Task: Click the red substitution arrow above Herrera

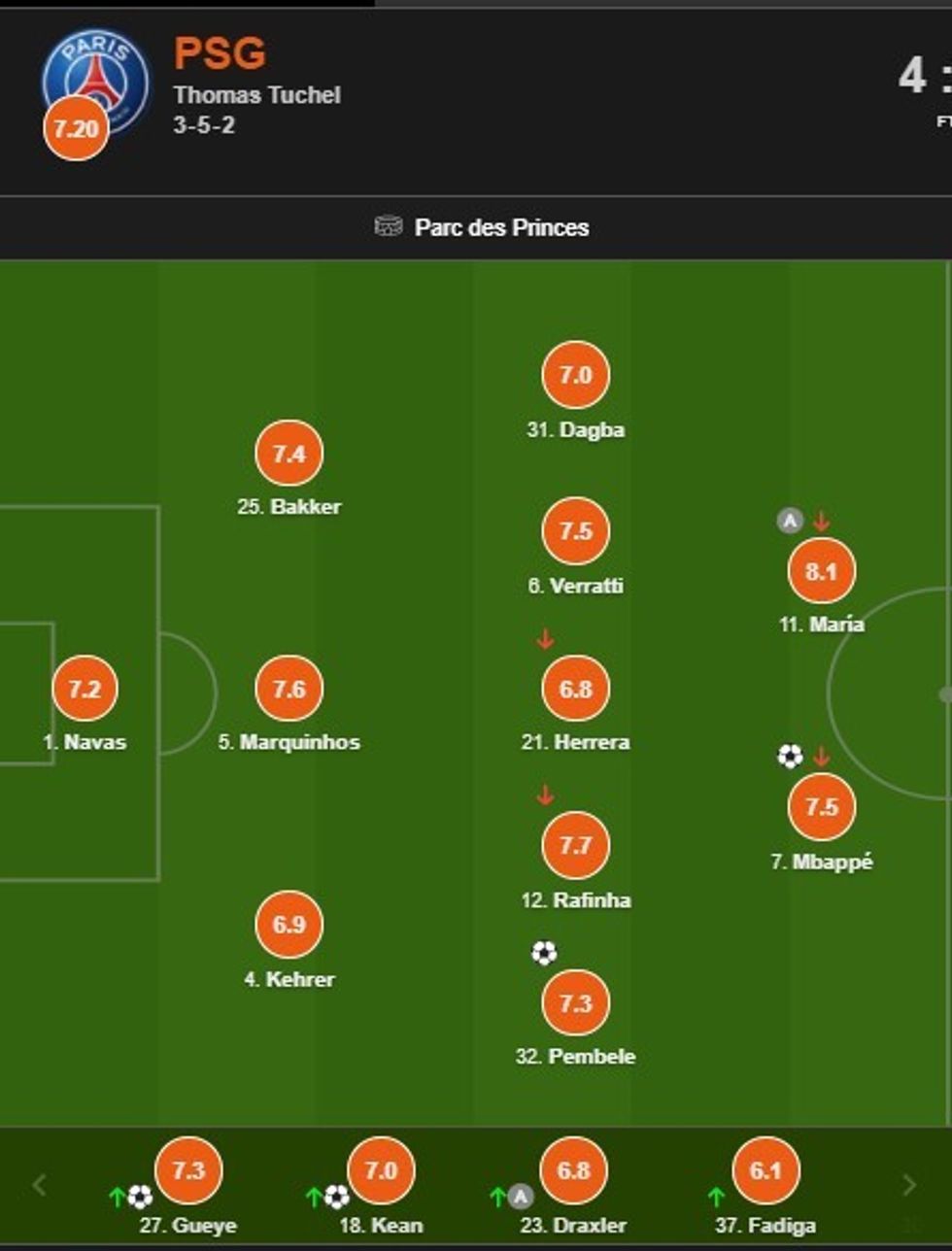Action: click(545, 639)
